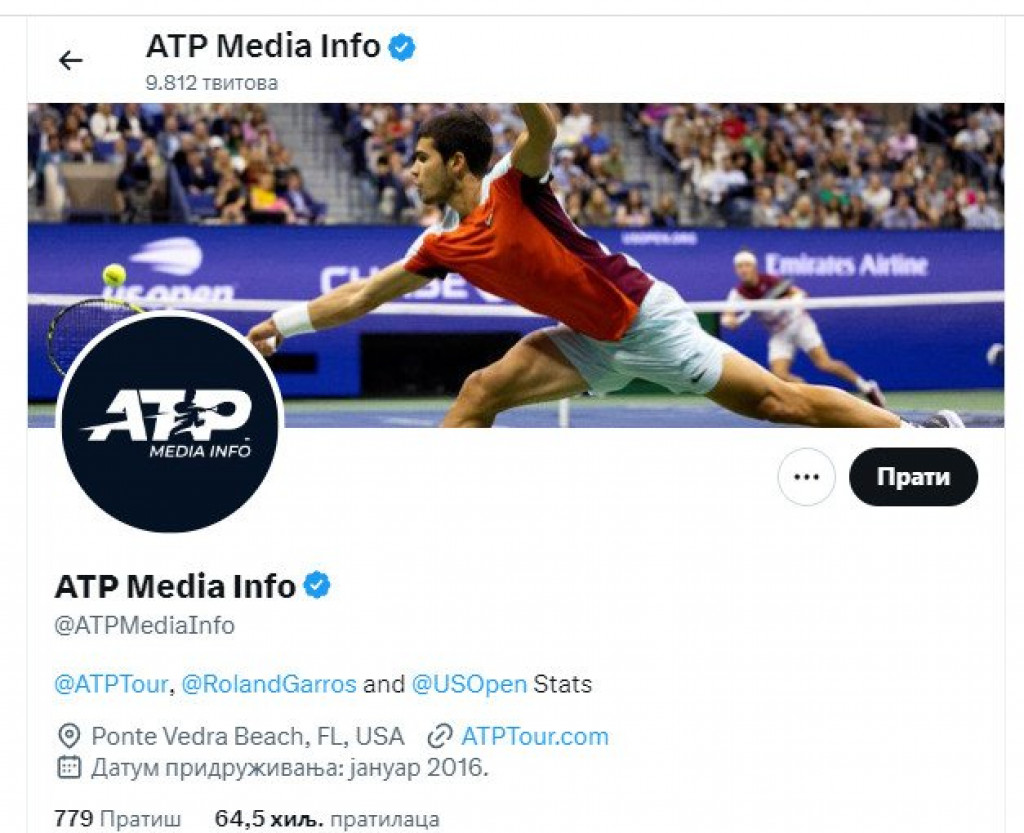Screen dimensions: 1024x833
Task: Open the three-dots more options button
Action: (x=807, y=477)
